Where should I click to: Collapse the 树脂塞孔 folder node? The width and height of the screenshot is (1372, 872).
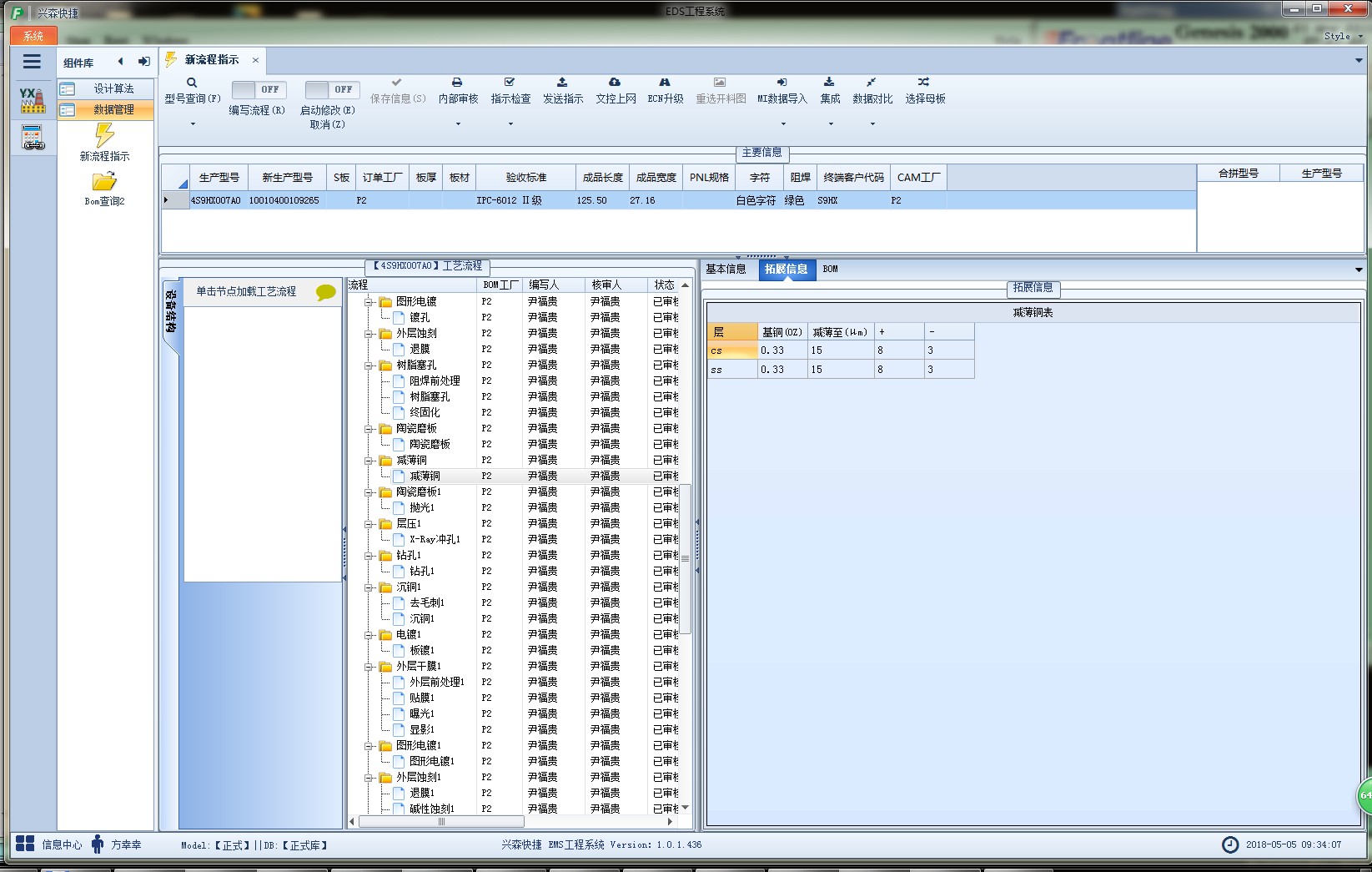click(x=369, y=365)
